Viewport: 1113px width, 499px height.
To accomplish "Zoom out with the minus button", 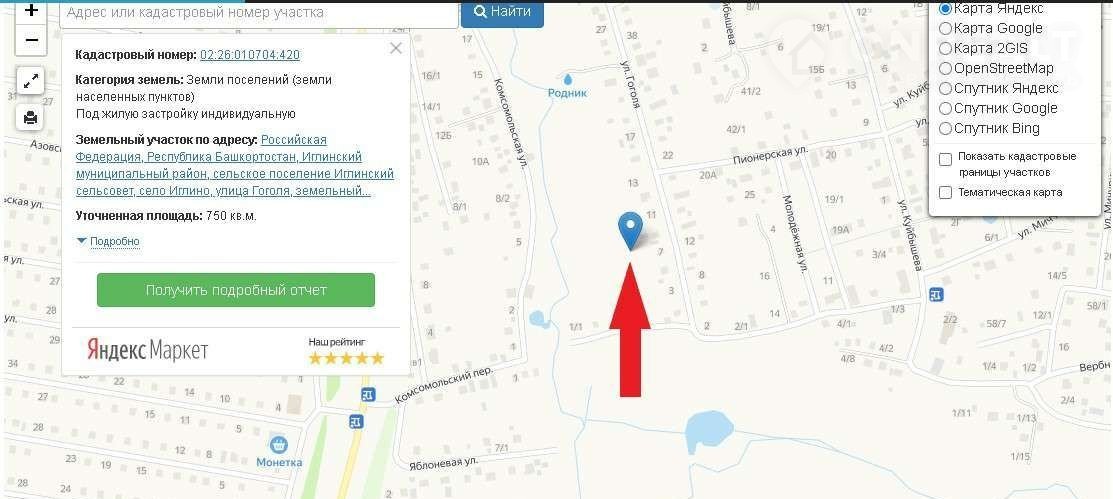I will [x=31, y=40].
